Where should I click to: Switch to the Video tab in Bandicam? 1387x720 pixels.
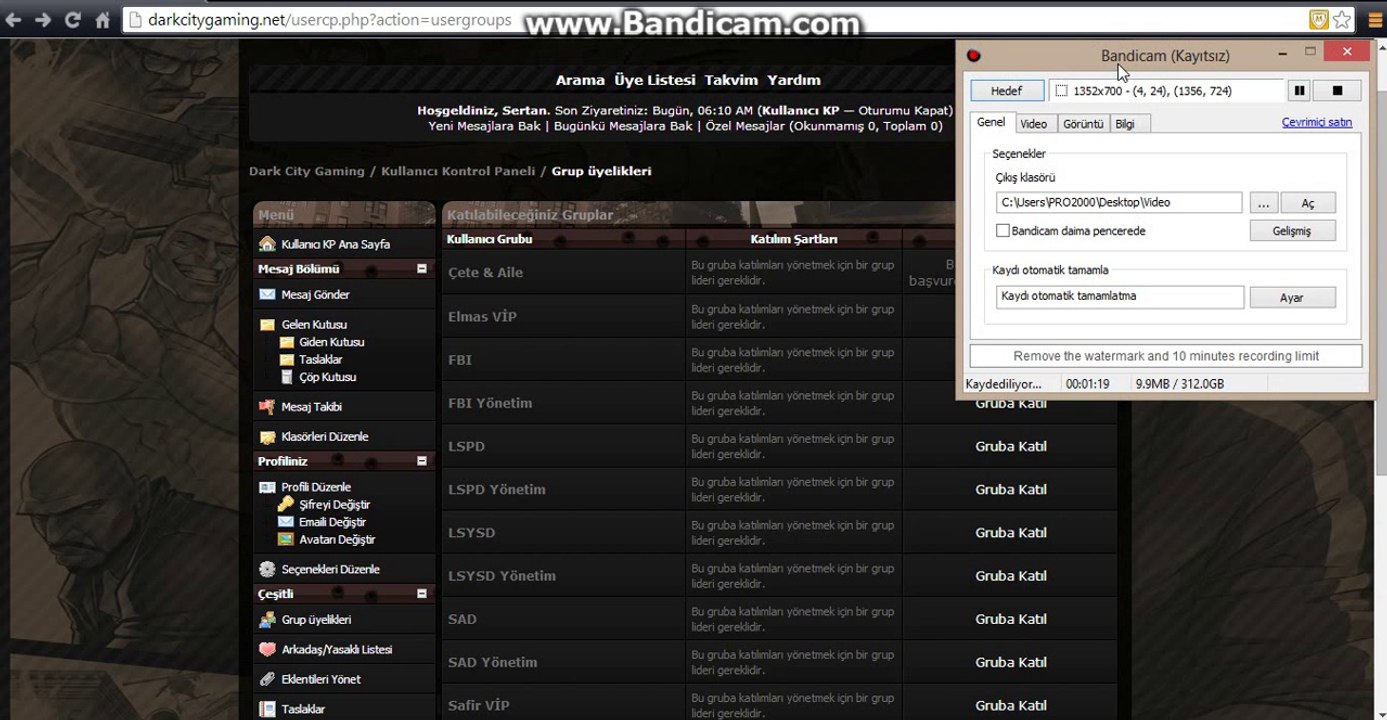pos(1034,123)
